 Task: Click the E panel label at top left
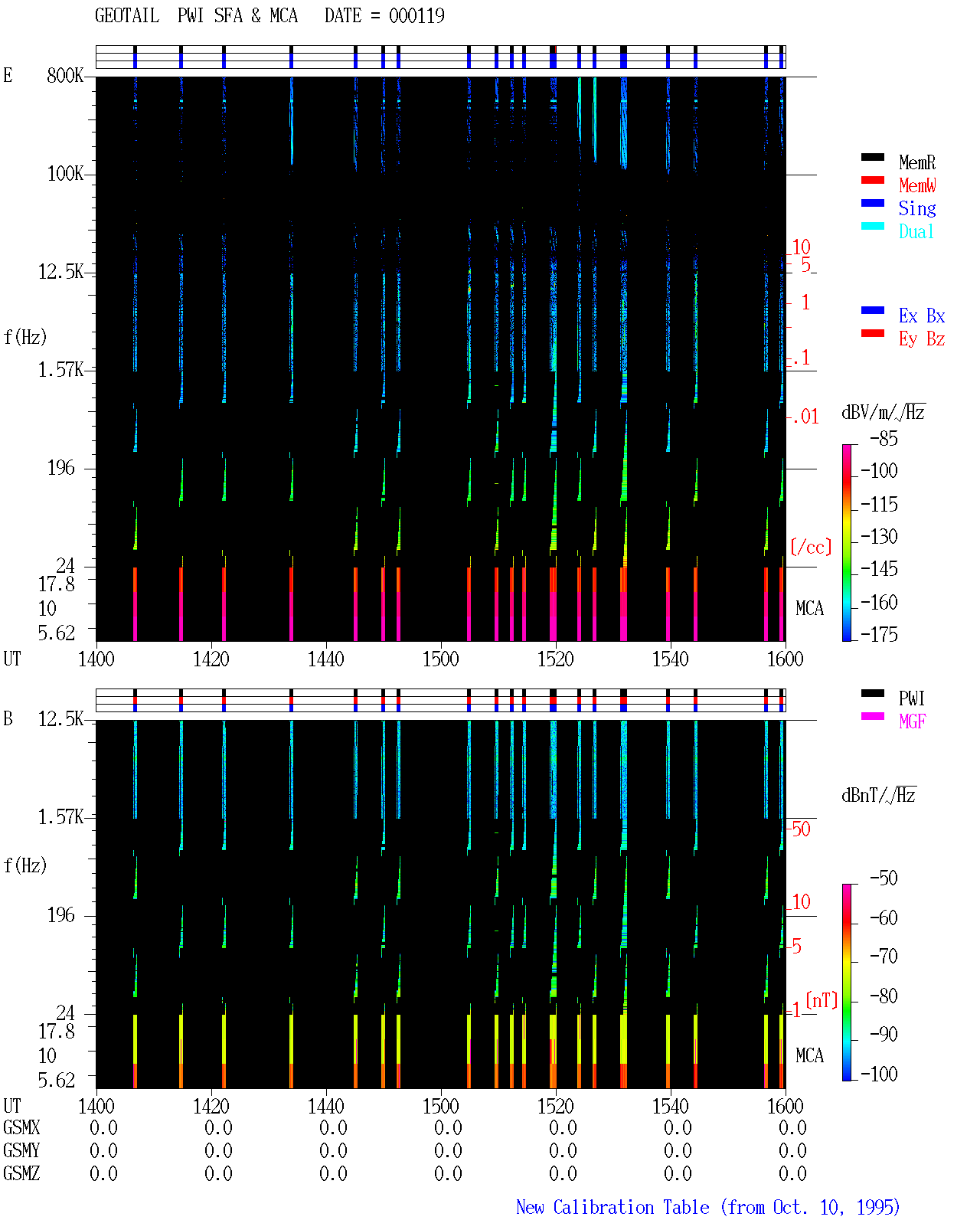[8, 75]
